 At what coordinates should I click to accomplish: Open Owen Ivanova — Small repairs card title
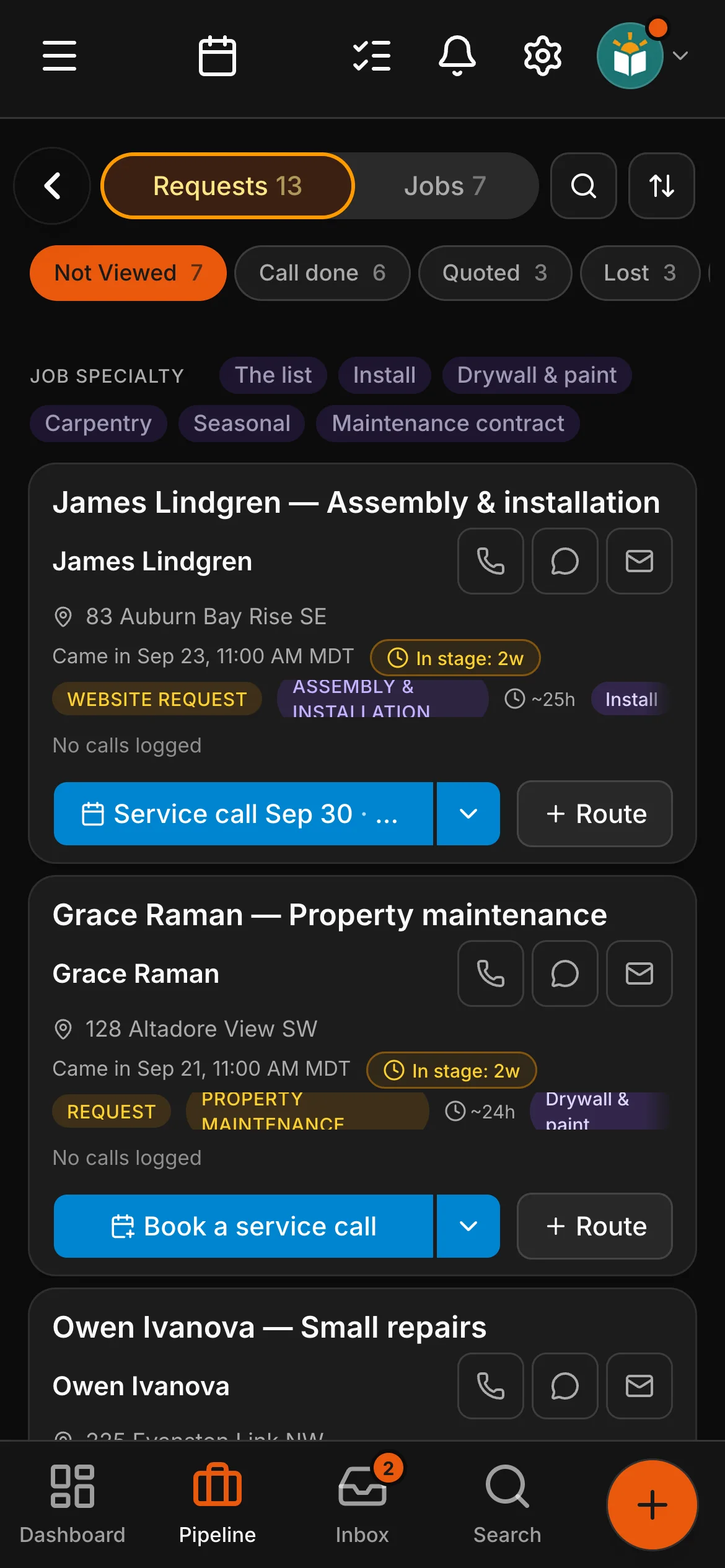pos(270,1327)
